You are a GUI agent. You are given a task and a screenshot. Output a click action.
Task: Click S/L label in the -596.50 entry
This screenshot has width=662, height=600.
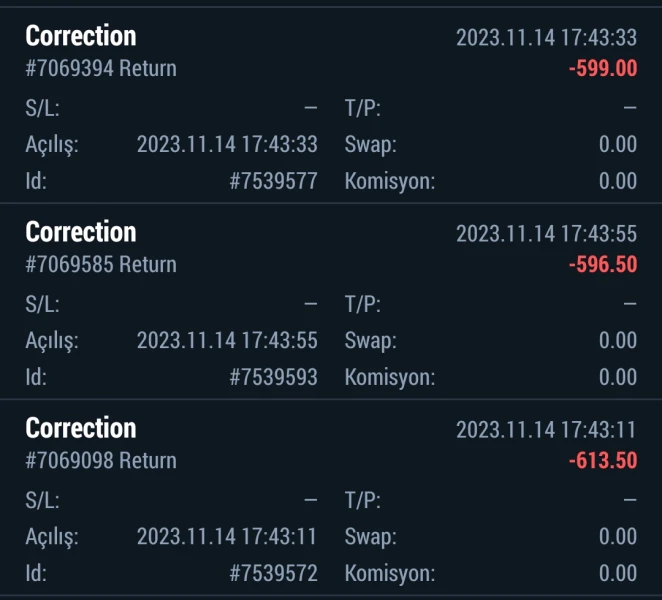41,304
